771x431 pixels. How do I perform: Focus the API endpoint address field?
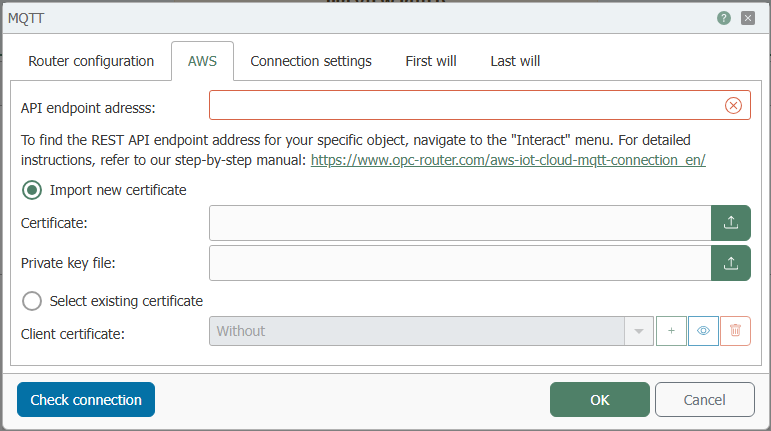tap(466, 105)
